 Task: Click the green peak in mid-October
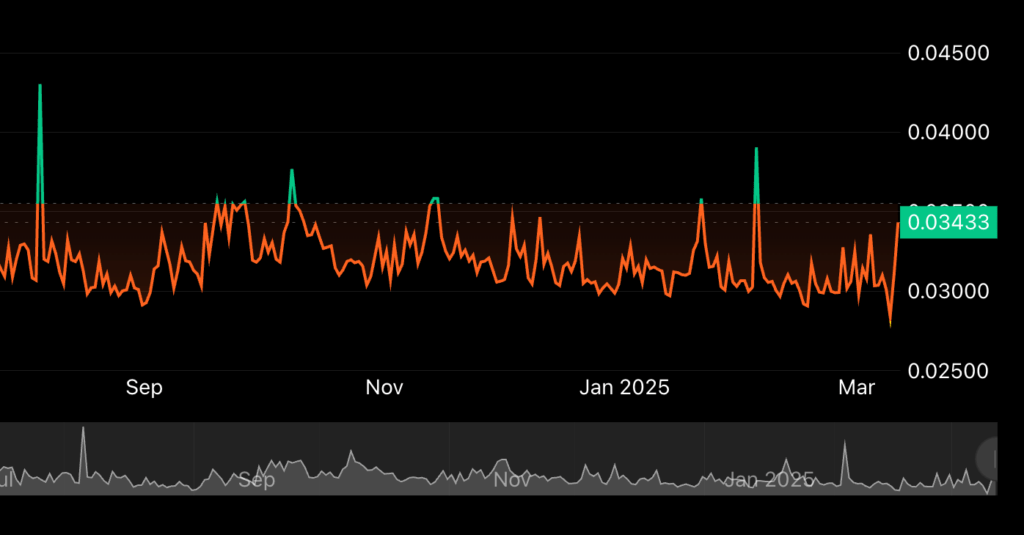(292, 170)
